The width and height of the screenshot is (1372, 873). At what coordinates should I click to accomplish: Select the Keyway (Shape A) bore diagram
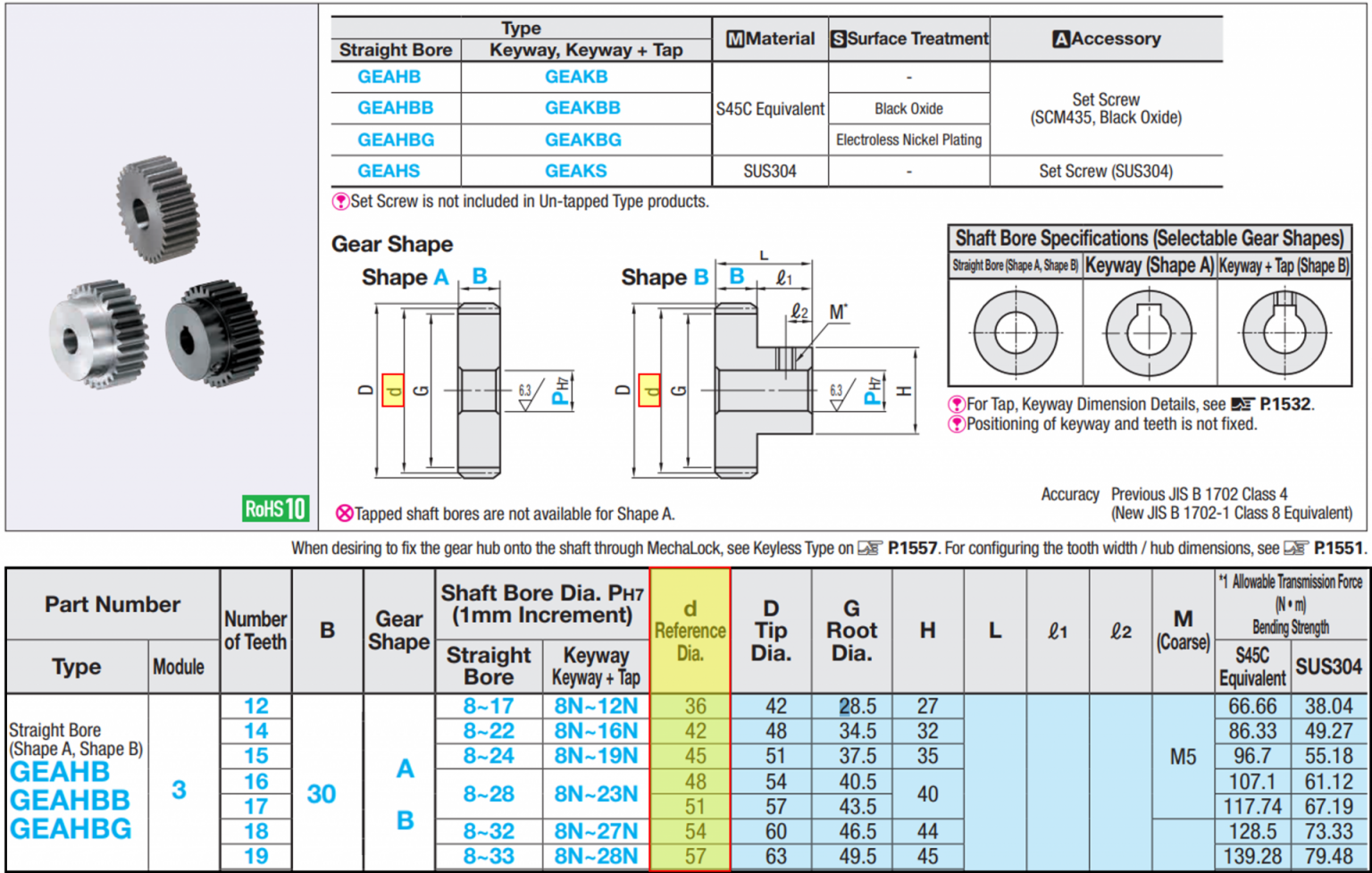tap(1149, 332)
